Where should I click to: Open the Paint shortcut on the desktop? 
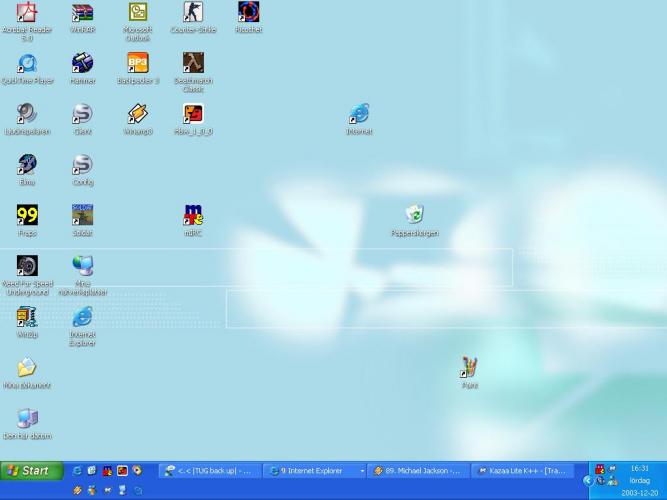469,368
